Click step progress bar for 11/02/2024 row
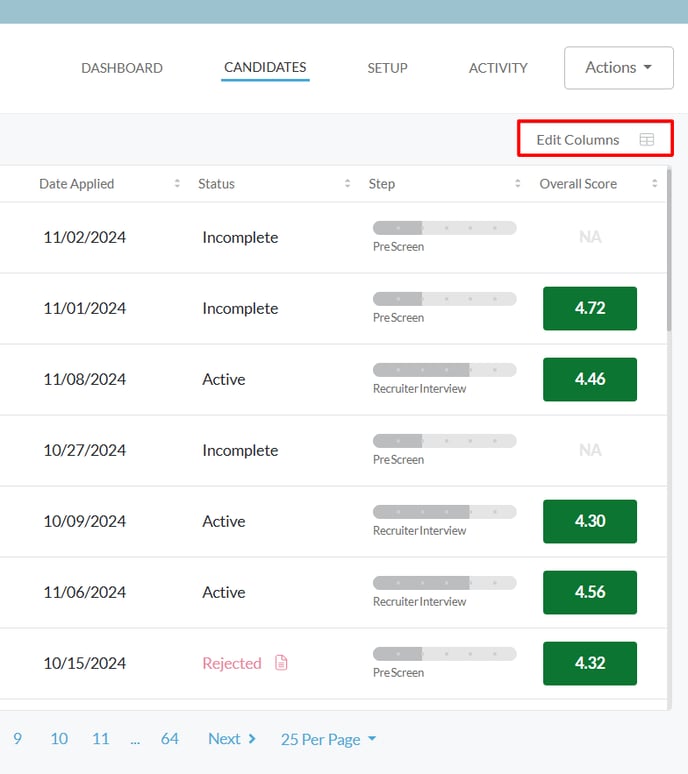The height and width of the screenshot is (774, 688). tap(445, 228)
